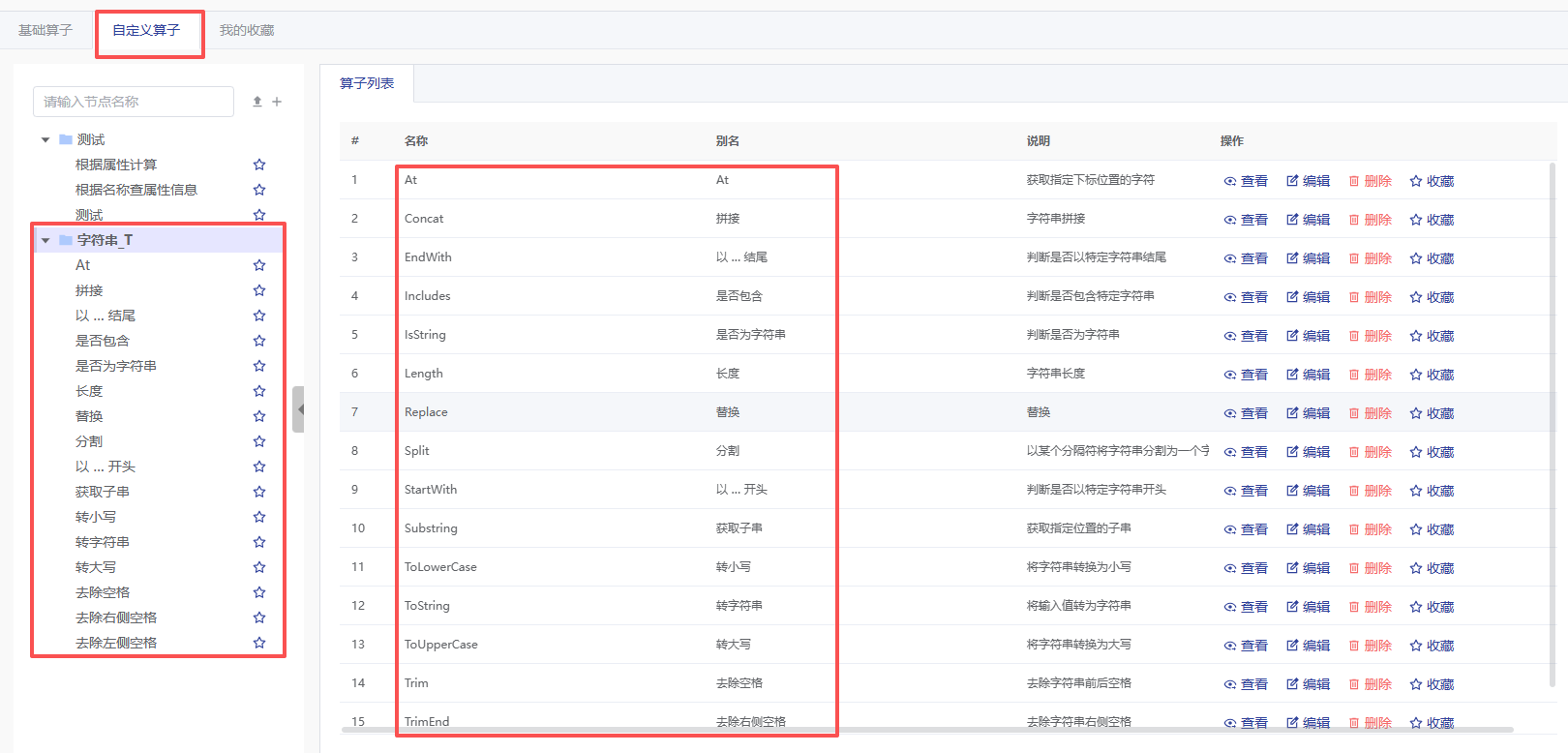Collapse the 字符串_T folder in the tree
The width and height of the screenshot is (1568, 753).
[x=45, y=241]
